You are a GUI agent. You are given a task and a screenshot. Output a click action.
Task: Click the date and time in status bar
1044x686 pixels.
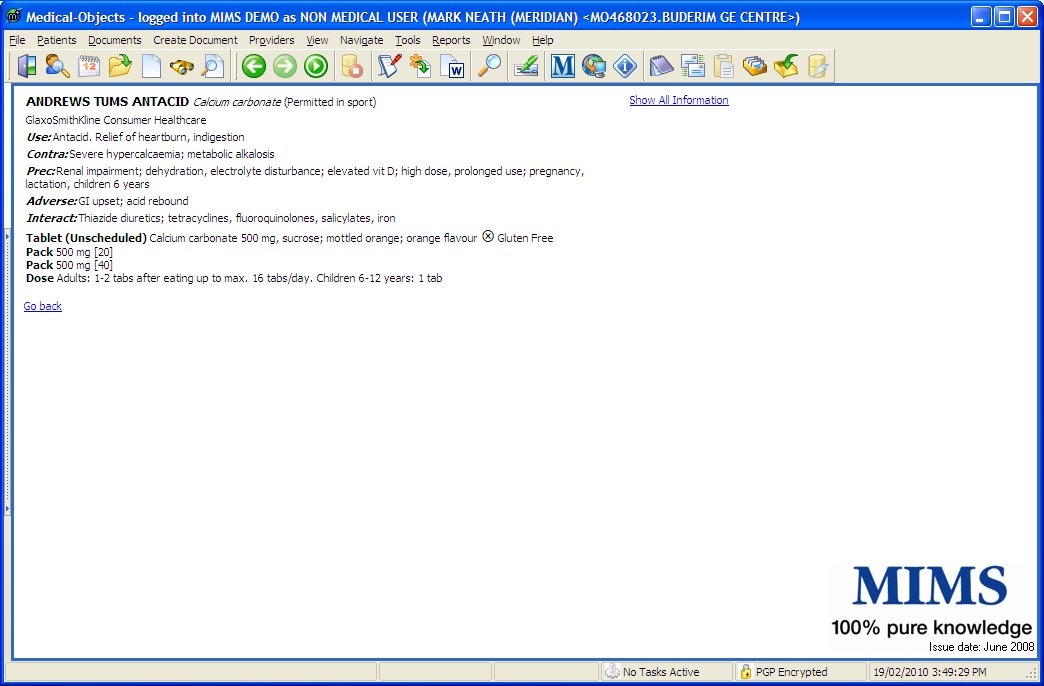tap(929, 671)
